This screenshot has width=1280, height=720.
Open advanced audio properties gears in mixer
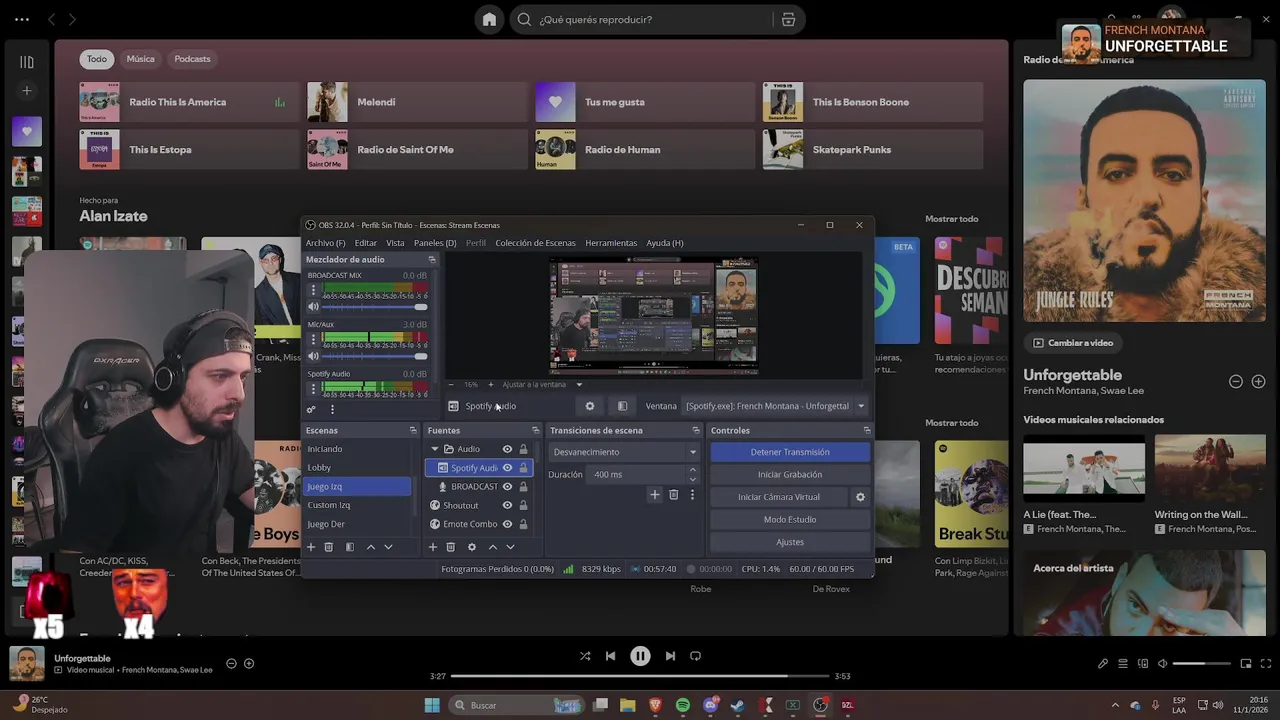pos(311,409)
